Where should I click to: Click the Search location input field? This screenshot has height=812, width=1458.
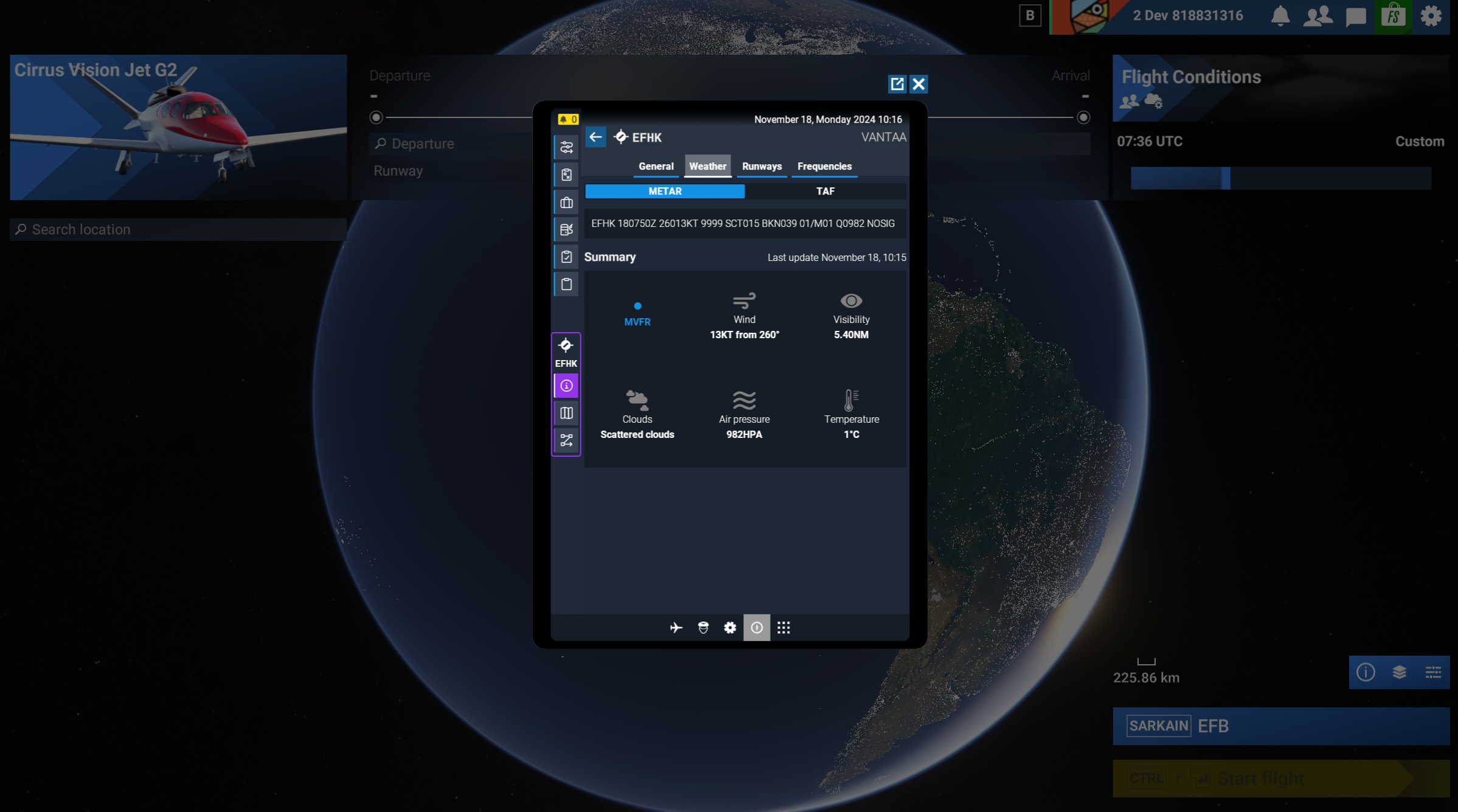pyautogui.click(x=176, y=229)
